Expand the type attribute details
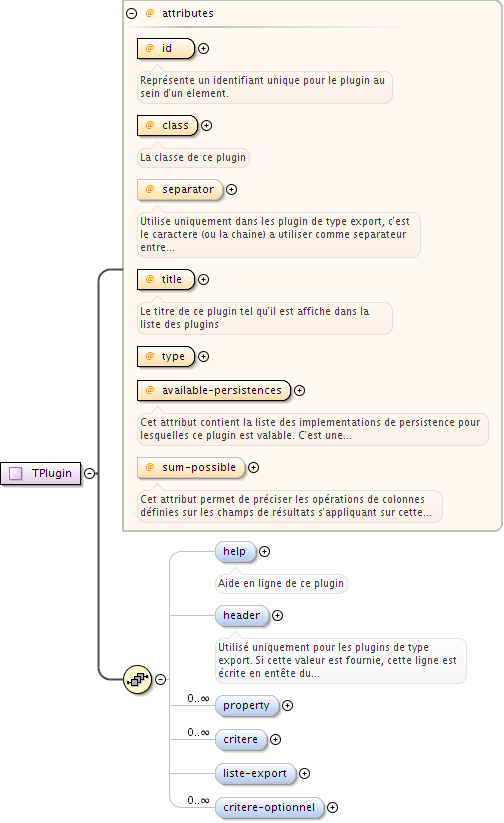The width and height of the screenshot is (504, 823). tap(204, 356)
